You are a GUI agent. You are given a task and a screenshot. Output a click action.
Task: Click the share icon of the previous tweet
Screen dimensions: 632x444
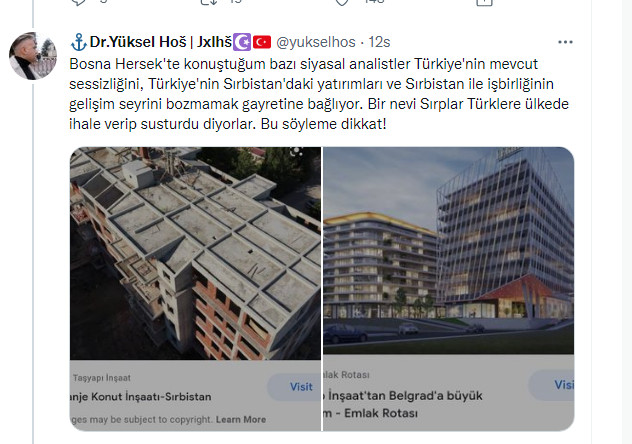(484, 2)
